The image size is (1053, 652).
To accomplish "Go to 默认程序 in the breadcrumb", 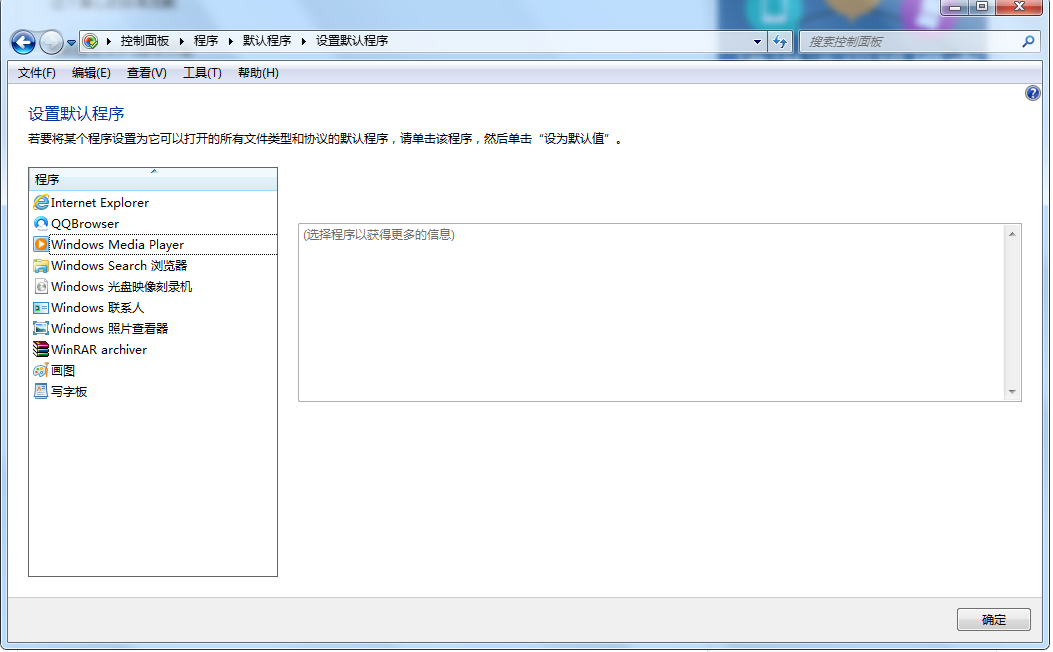I will click(x=267, y=41).
